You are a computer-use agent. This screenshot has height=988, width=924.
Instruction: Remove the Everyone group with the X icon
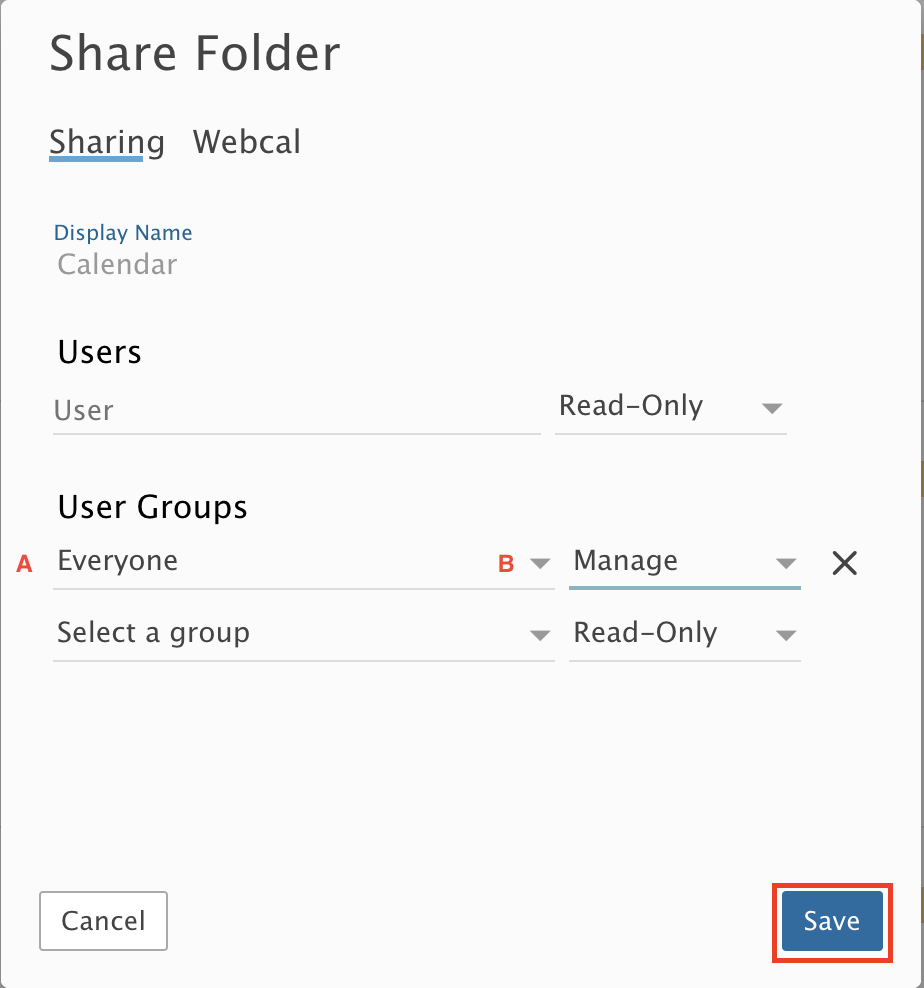(x=844, y=563)
